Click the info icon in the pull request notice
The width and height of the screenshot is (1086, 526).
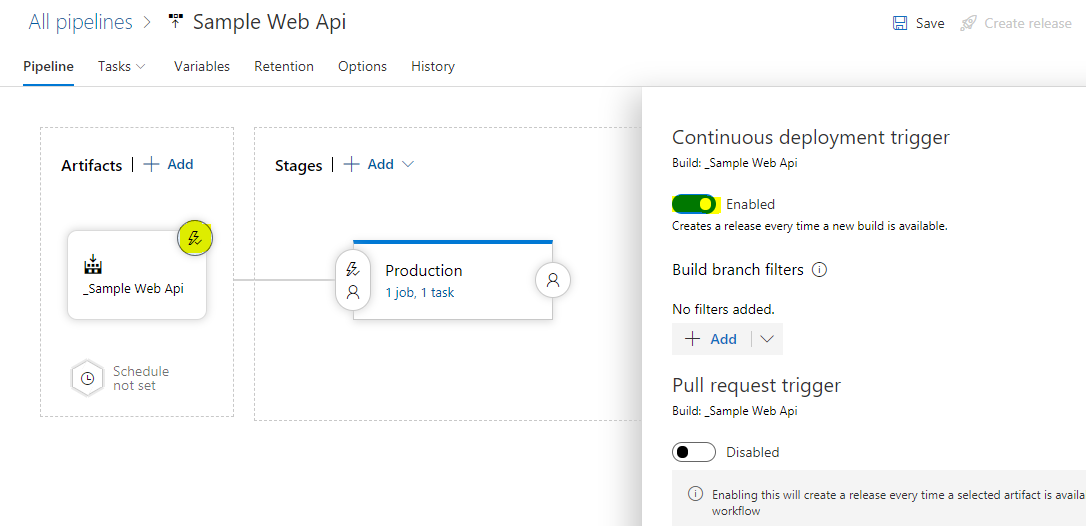coord(695,494)
